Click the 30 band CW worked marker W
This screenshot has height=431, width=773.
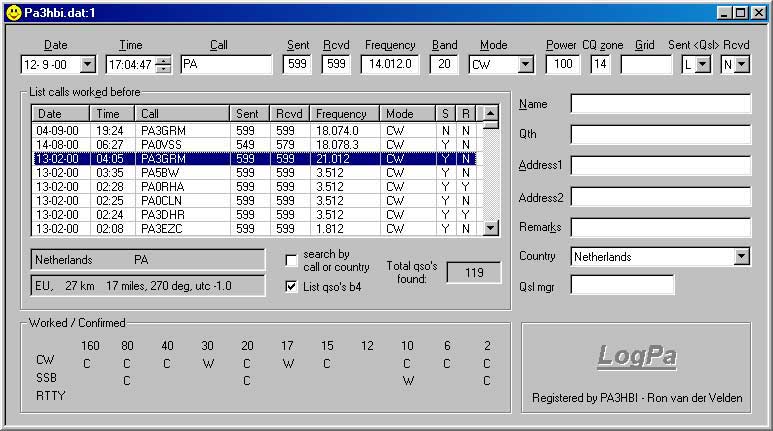(209, 364)
